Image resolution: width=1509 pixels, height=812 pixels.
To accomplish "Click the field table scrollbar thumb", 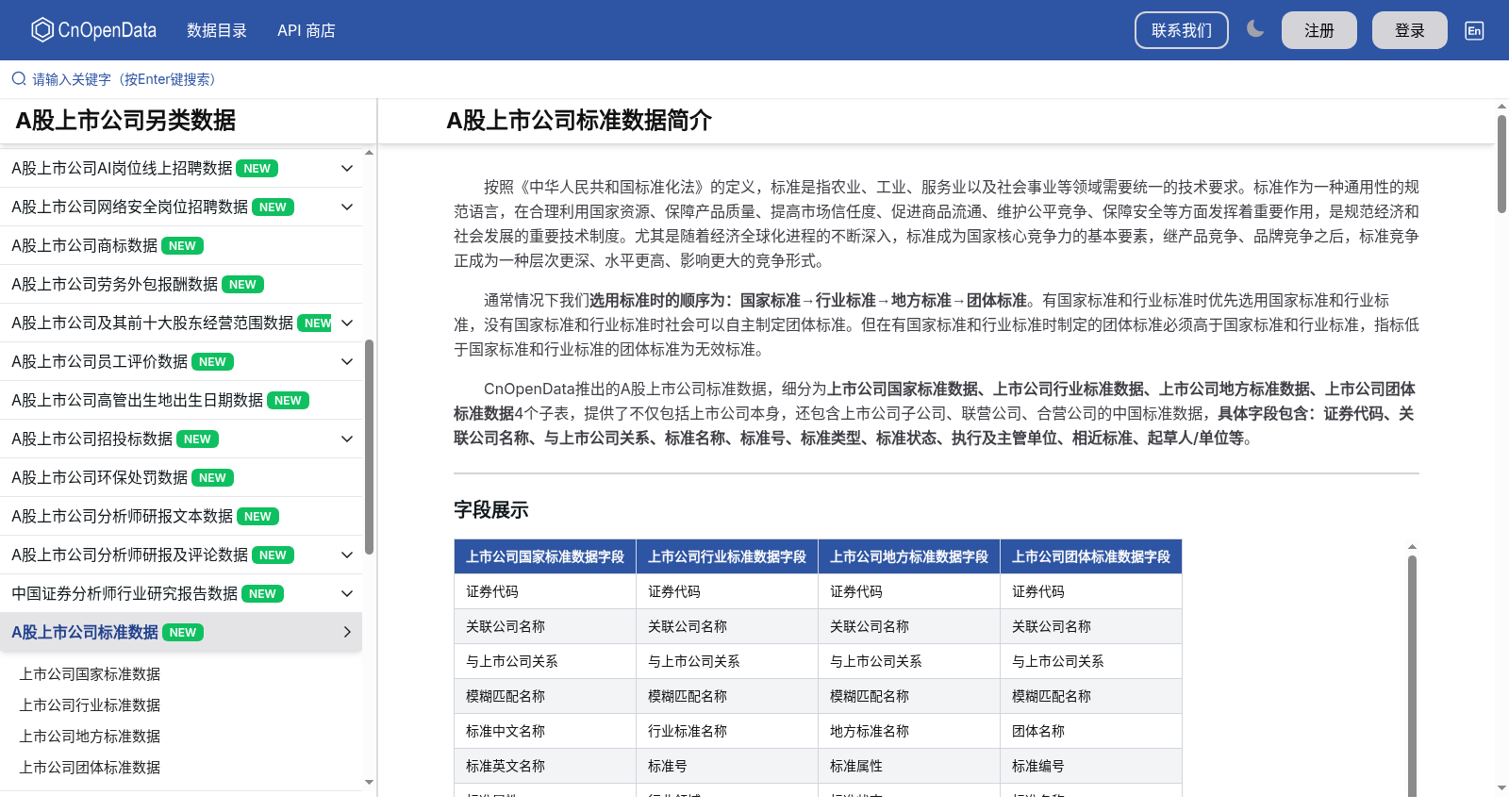I will [1412, 674].
